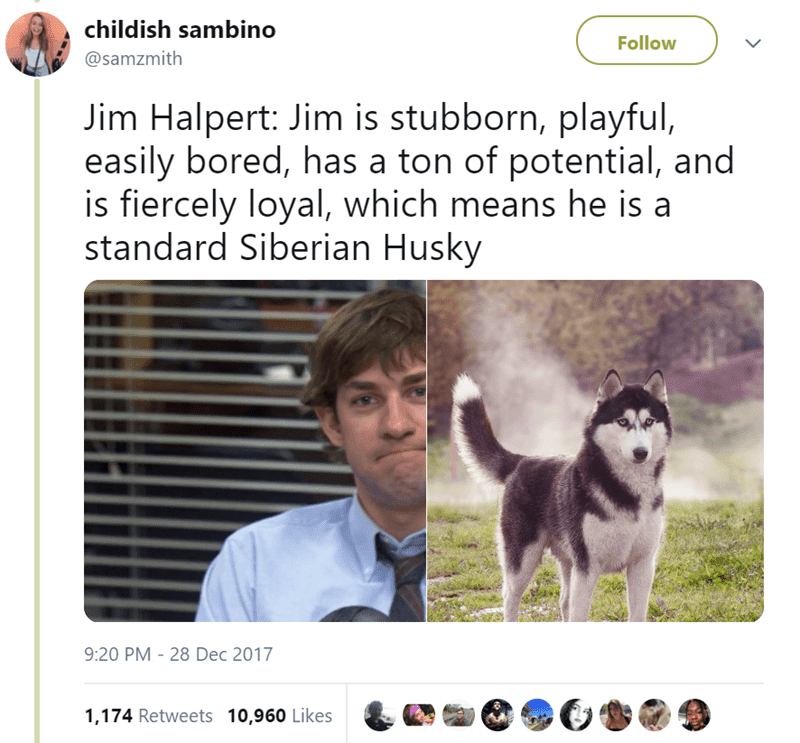Open seventh liker avatar in the row
This screenshot has height=743, width=800.
tap(615, 715)
